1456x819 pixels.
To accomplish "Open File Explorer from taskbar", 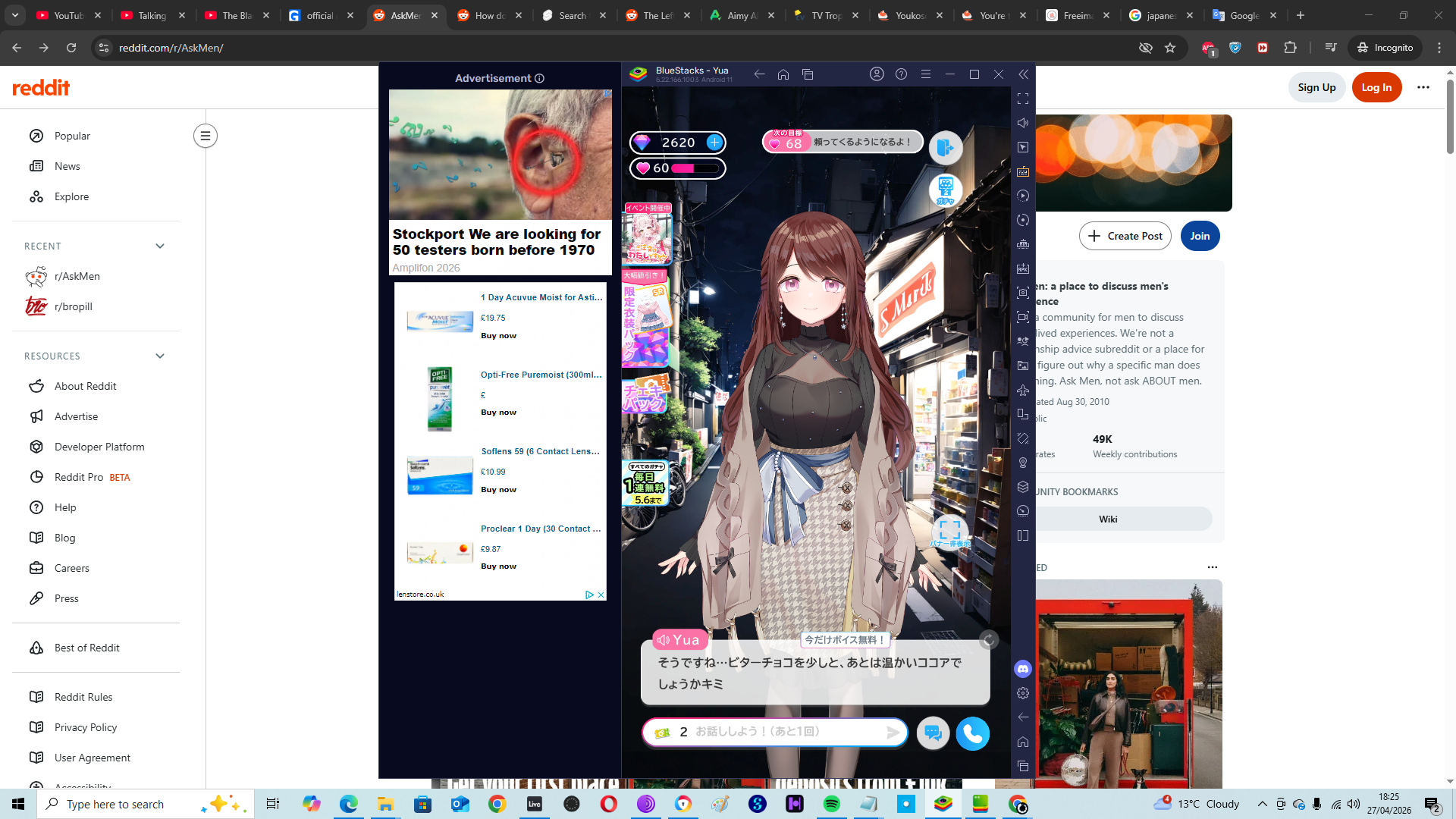I will 385,804.
